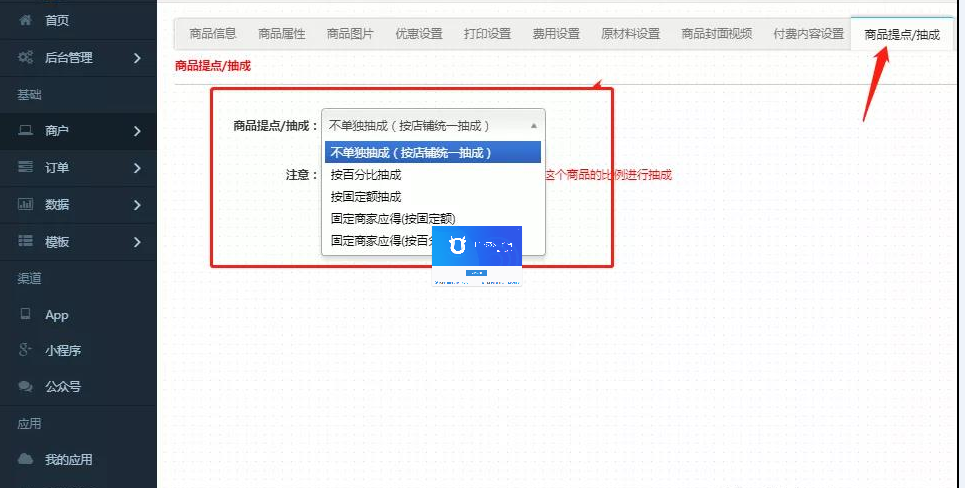Screen dimensions: 965x488
Task: Open 小程序 channel label
Action: (x=63, y=351)
